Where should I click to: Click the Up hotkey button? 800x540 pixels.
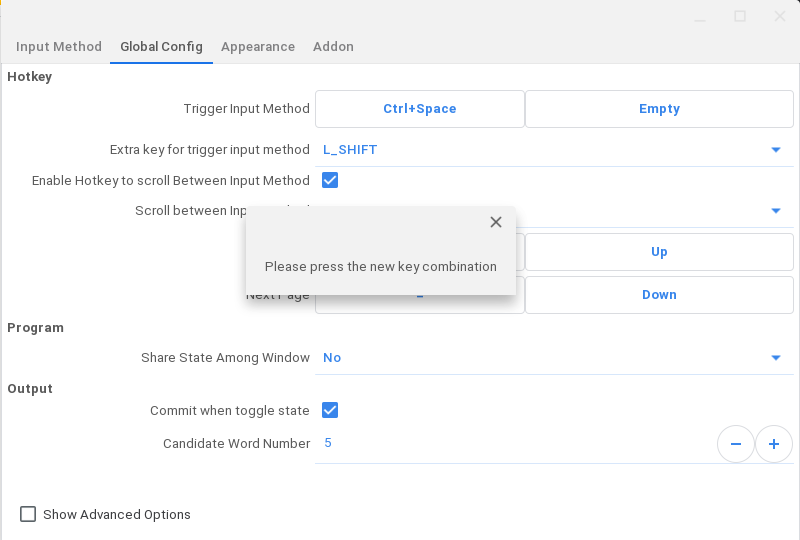coord(659,252)
